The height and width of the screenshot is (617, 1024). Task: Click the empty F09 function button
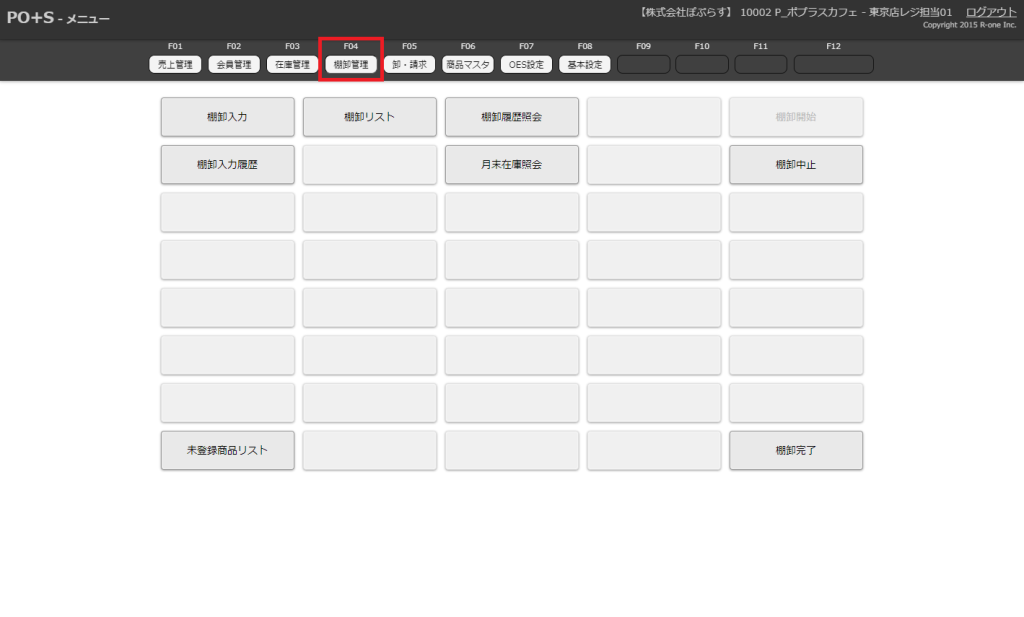(643, 65)
